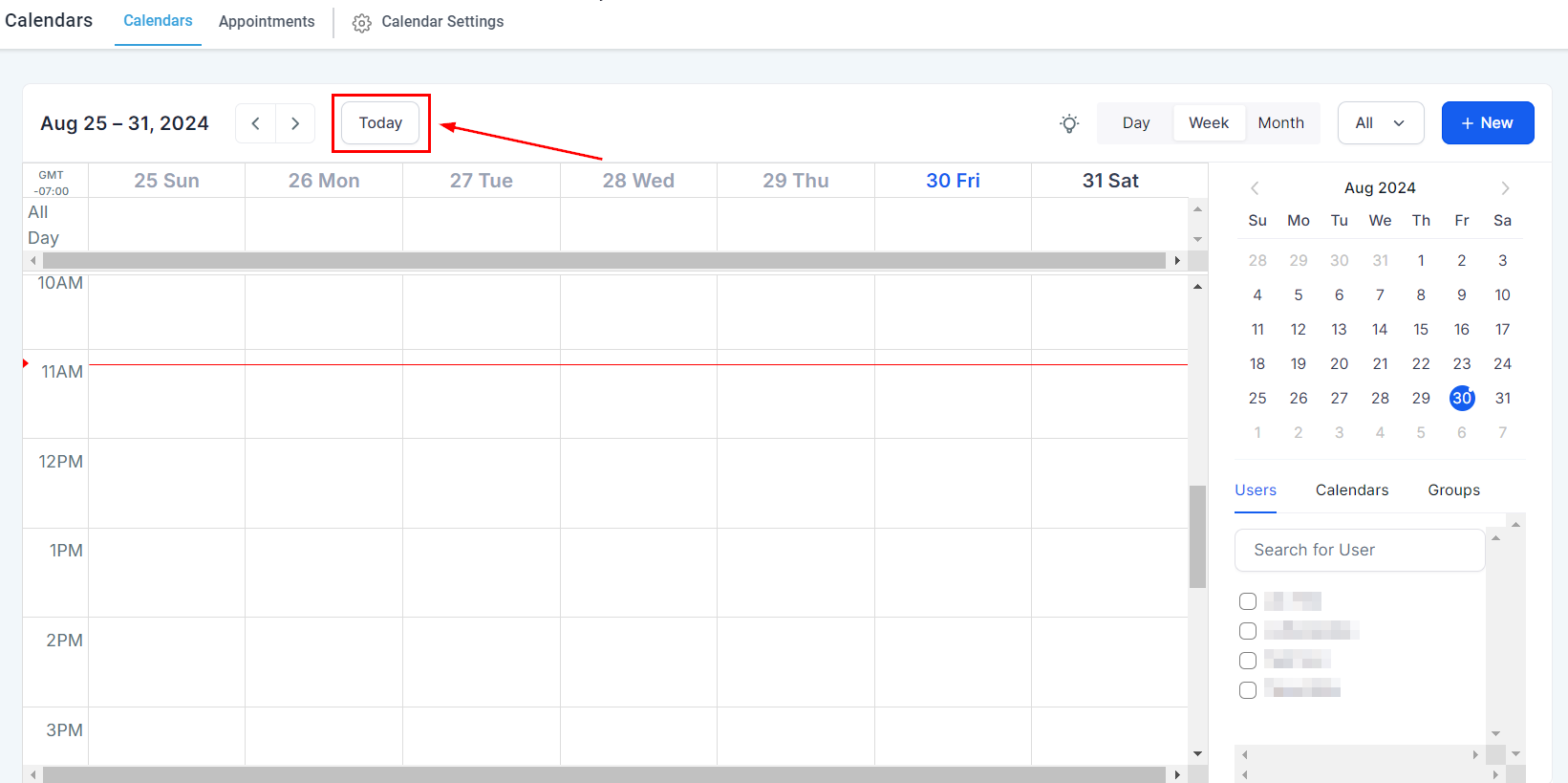The image size is (1568, 783).
Task: Go to previous week with left chevron
Action: [255, 123]
